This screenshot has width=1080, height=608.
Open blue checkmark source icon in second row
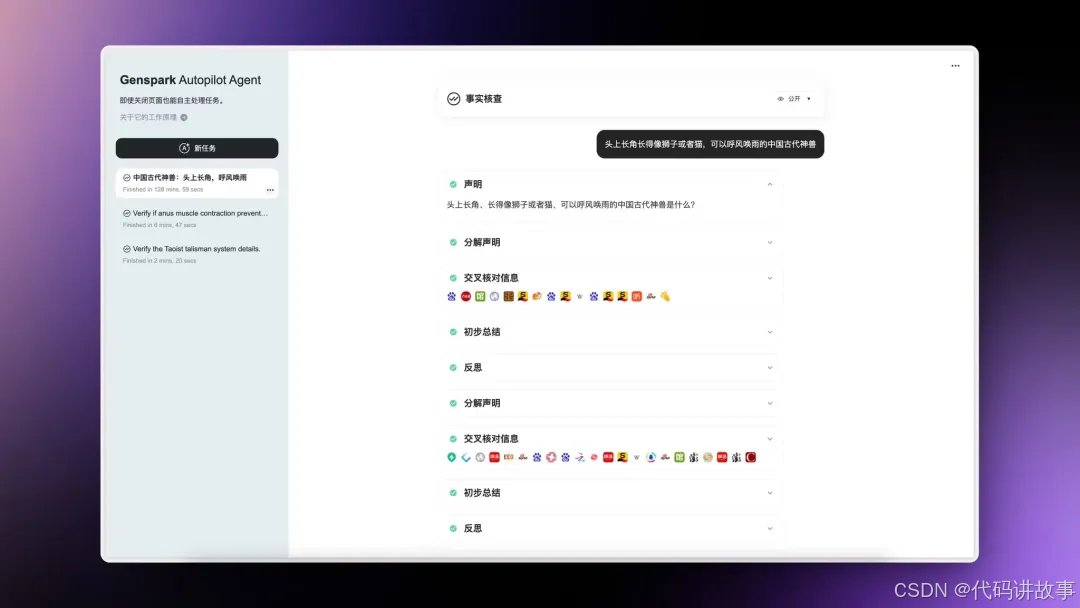point(466,457)
